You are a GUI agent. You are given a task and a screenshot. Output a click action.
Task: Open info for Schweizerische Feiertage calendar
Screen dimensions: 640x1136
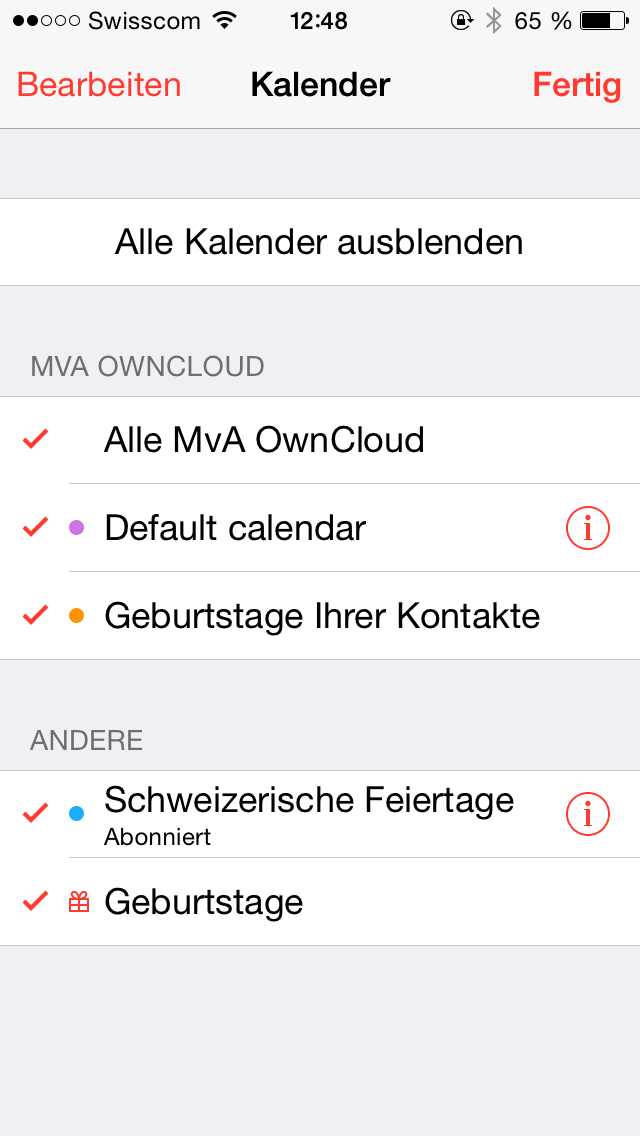coord(588,813)
